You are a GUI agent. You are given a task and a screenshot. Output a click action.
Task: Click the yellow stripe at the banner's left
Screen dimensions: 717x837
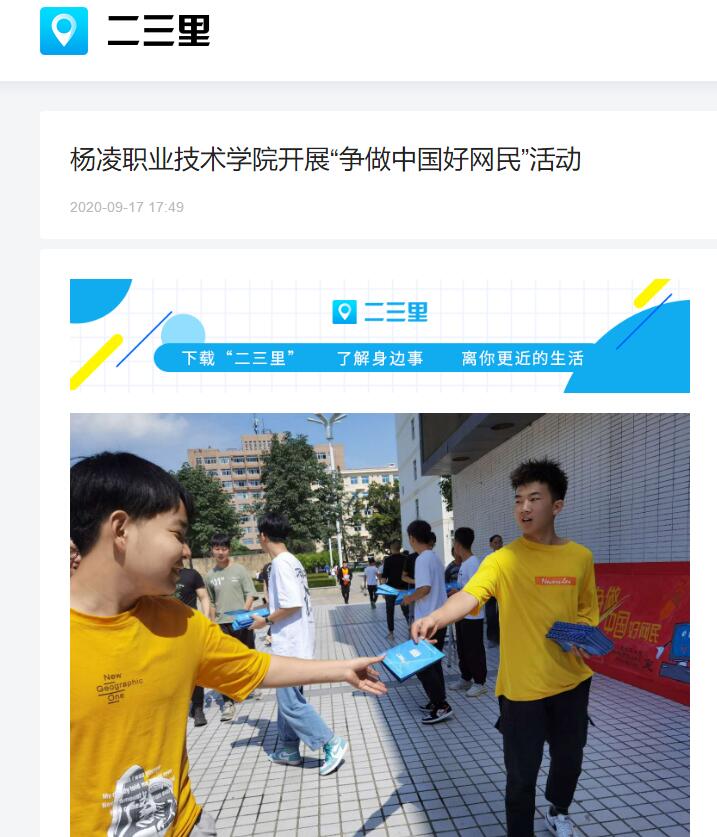point(96,362)
